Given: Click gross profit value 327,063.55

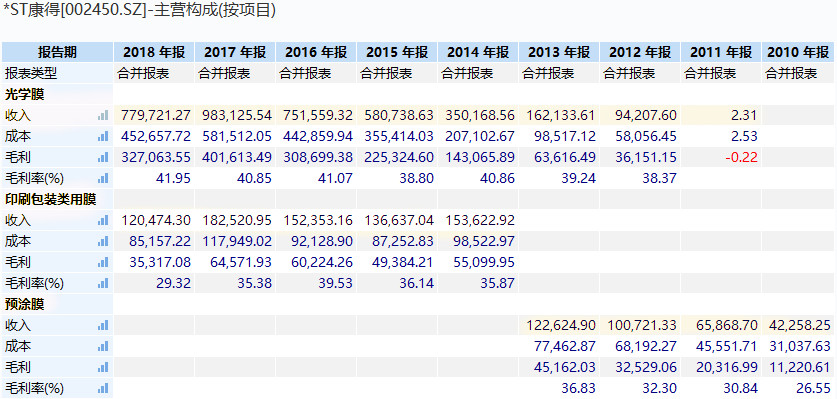Looking at the screenshot, I should pyautogui.click(x=156, y=158).
